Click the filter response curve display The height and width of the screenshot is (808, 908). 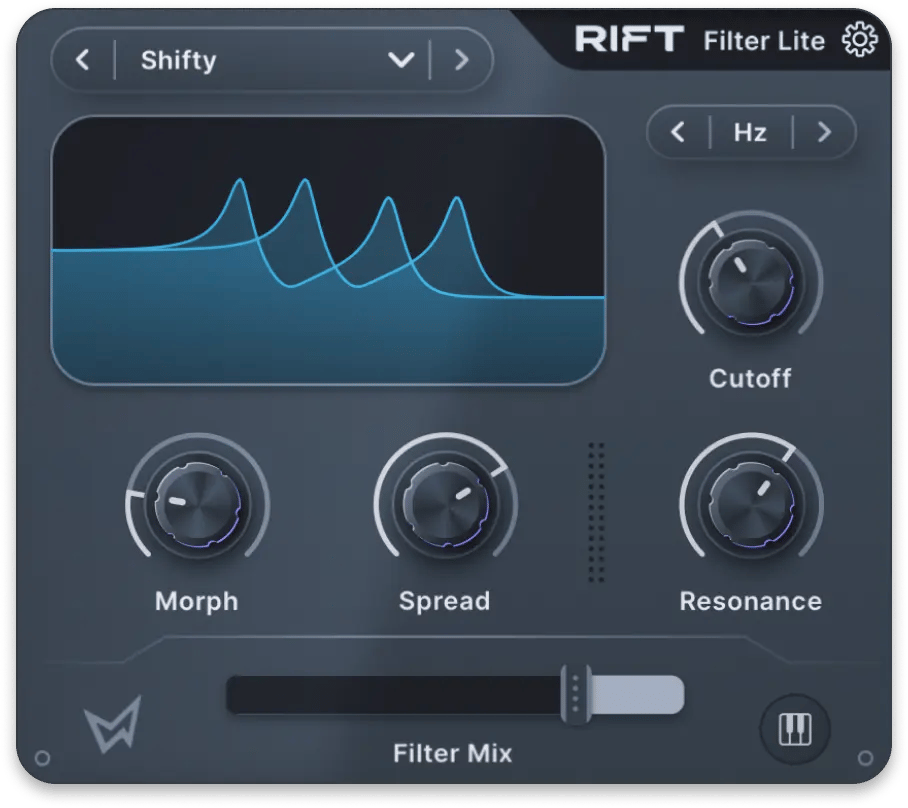328,250
